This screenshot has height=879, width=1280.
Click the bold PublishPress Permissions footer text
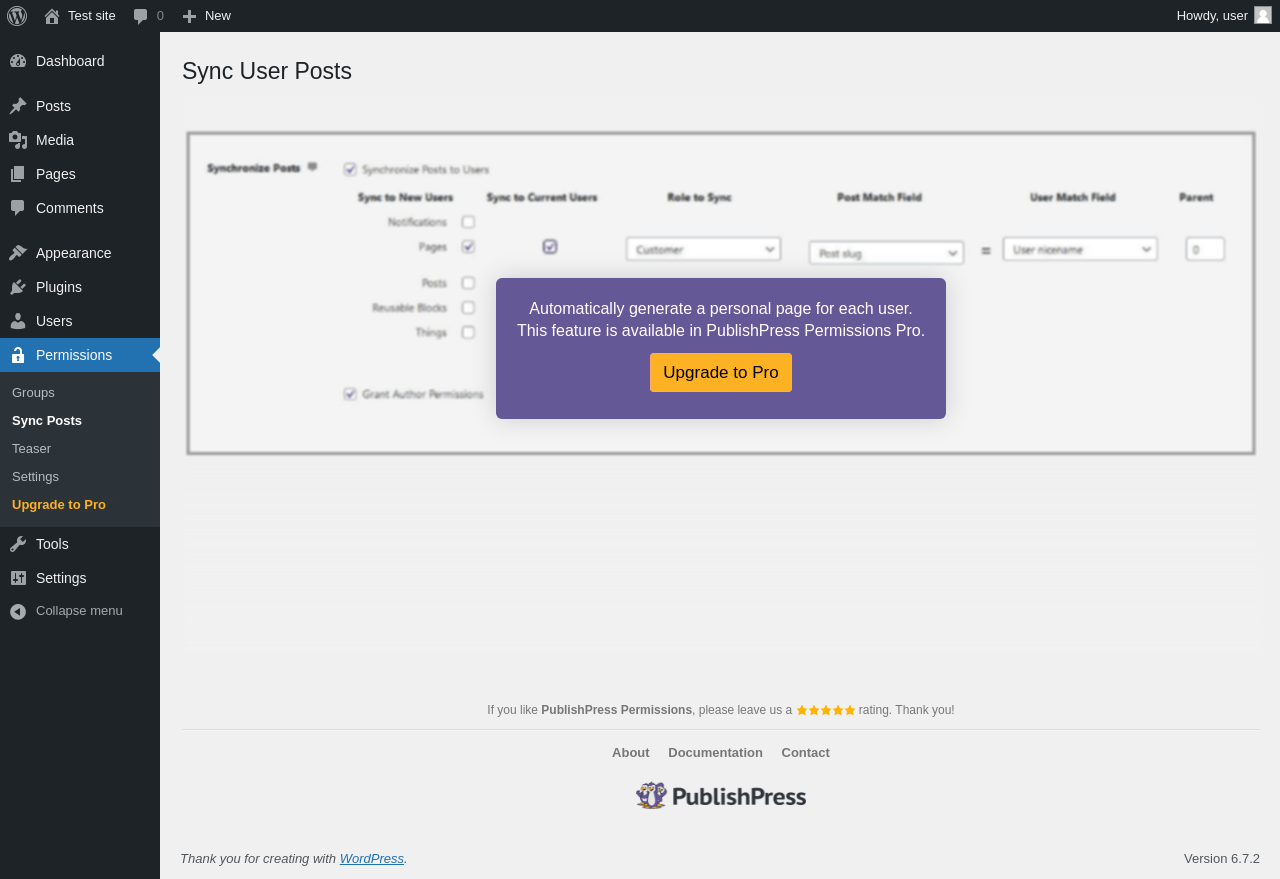pyautogui.click(x=617, y=710)
